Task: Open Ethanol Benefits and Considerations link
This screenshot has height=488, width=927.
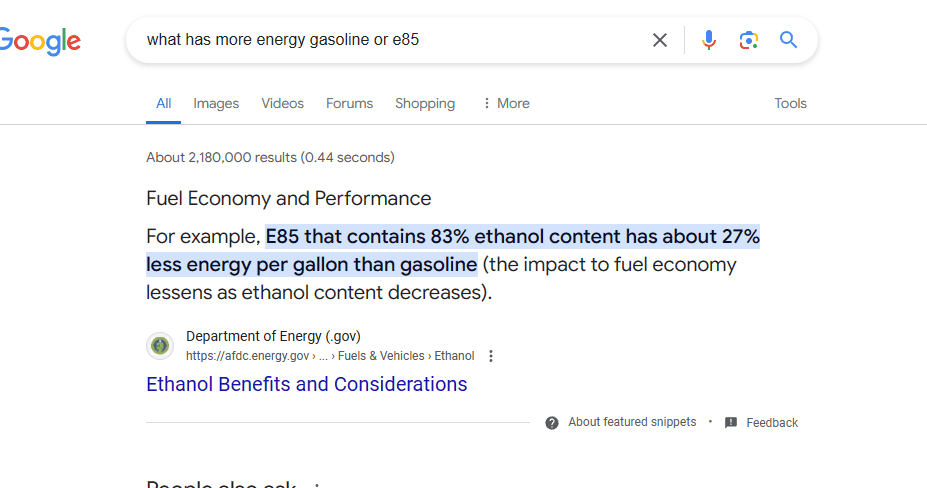Action: 307,384
